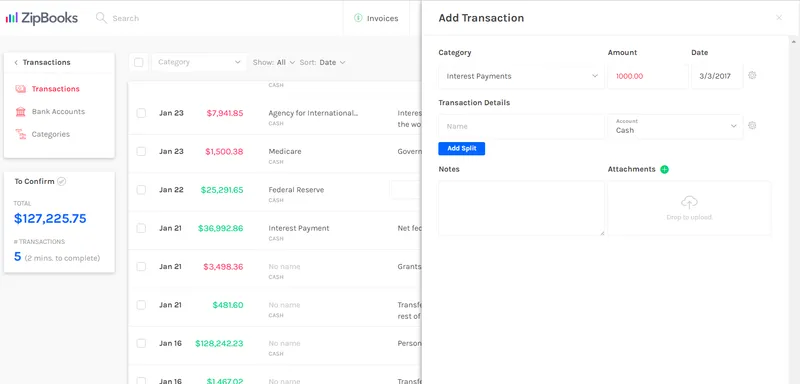Check the Interest Payment row checkbox

pos(141,228)
